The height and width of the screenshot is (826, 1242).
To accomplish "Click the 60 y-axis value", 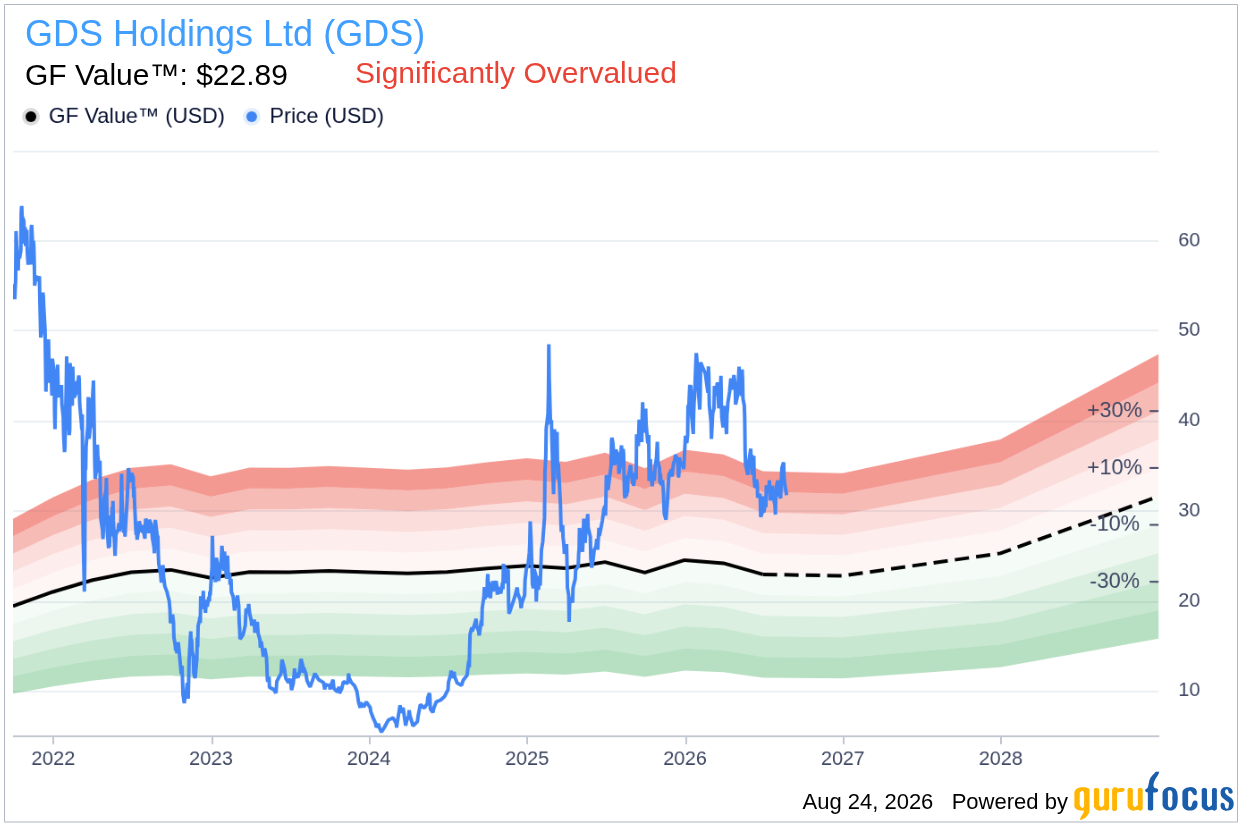I will coord(1189,240).
